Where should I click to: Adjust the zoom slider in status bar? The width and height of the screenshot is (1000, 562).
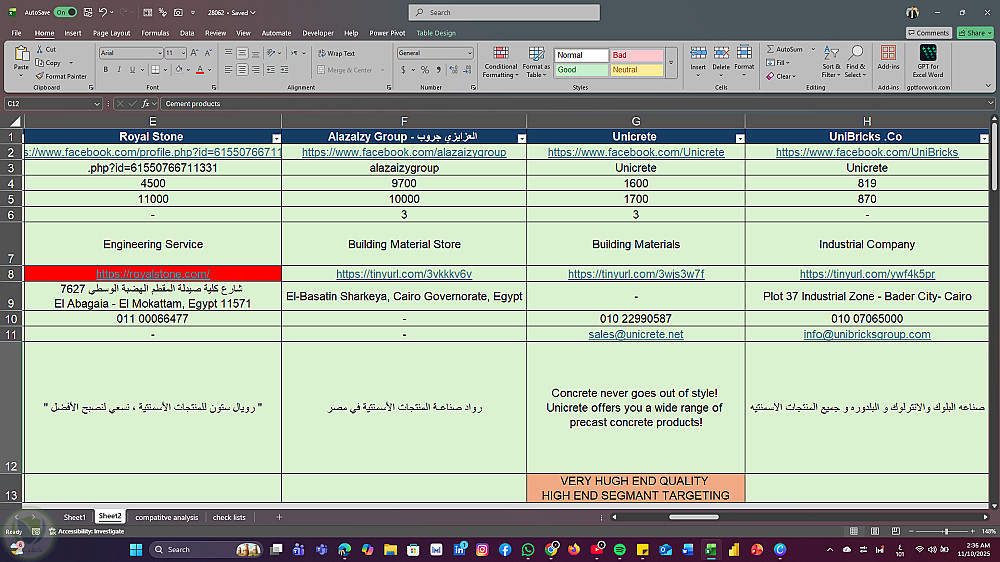tap(946, 531)
